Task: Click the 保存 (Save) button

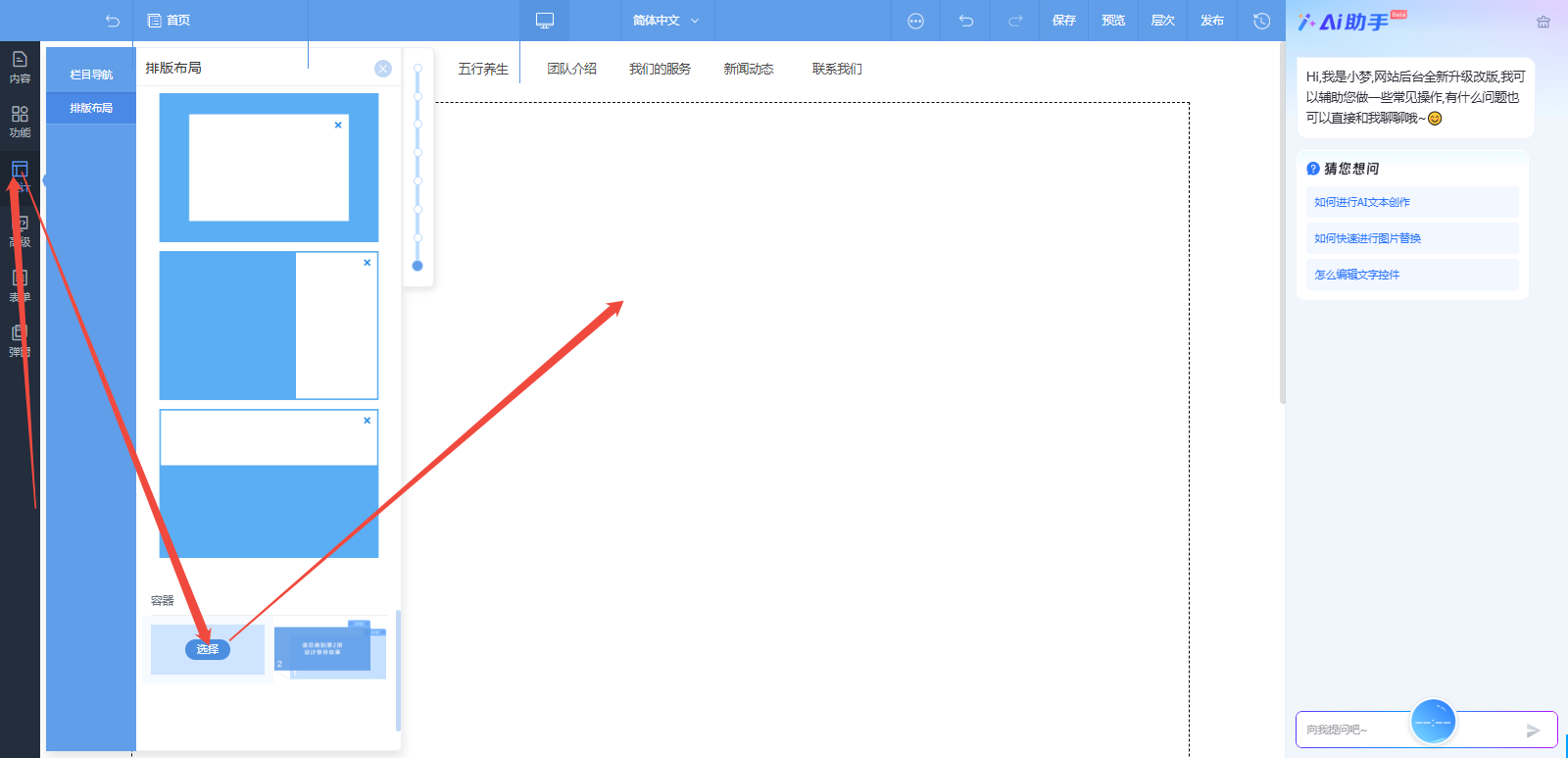Action: [1064, 21]
